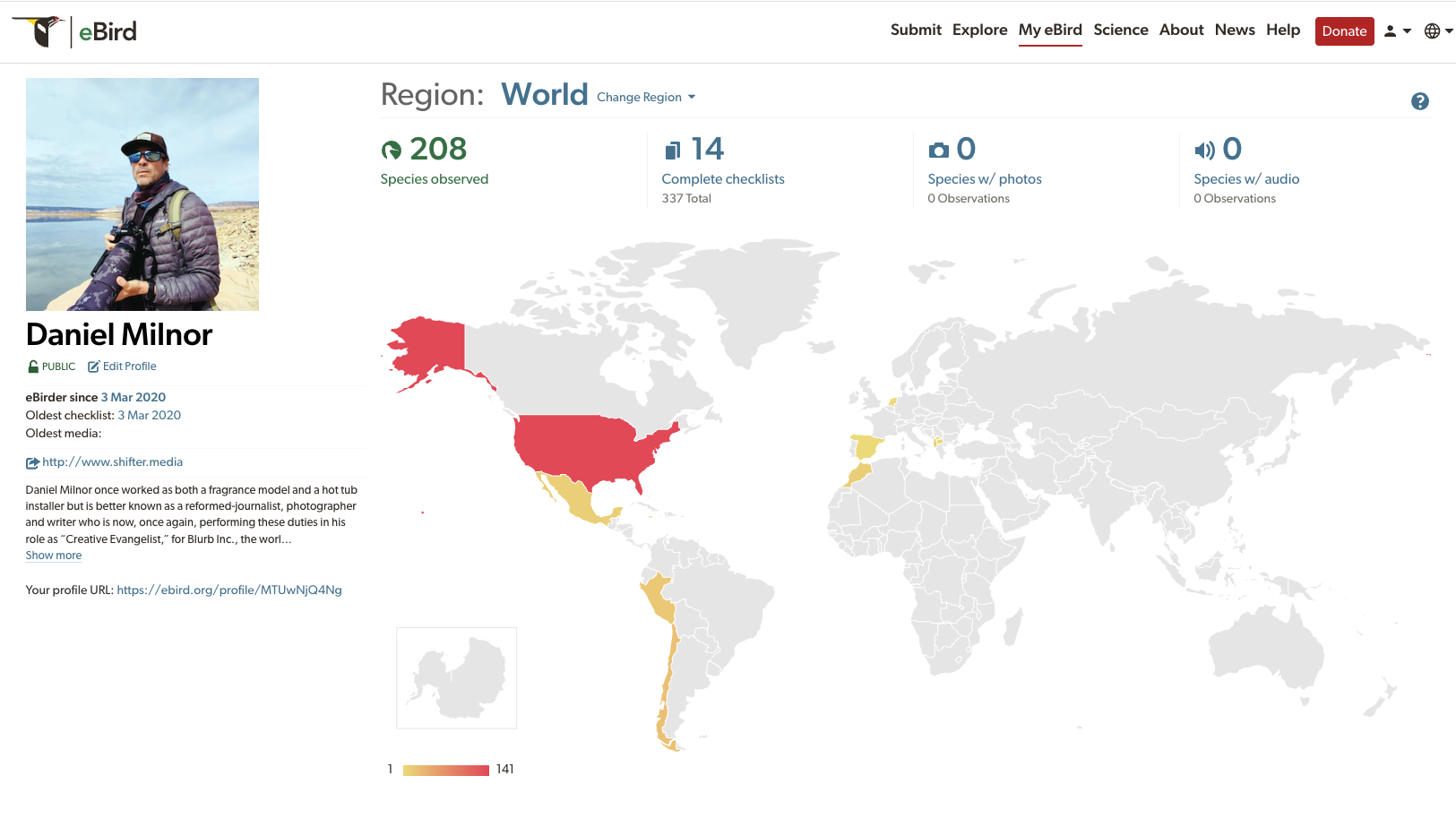Click the eBird logo bird icon

tap(39, 30)
